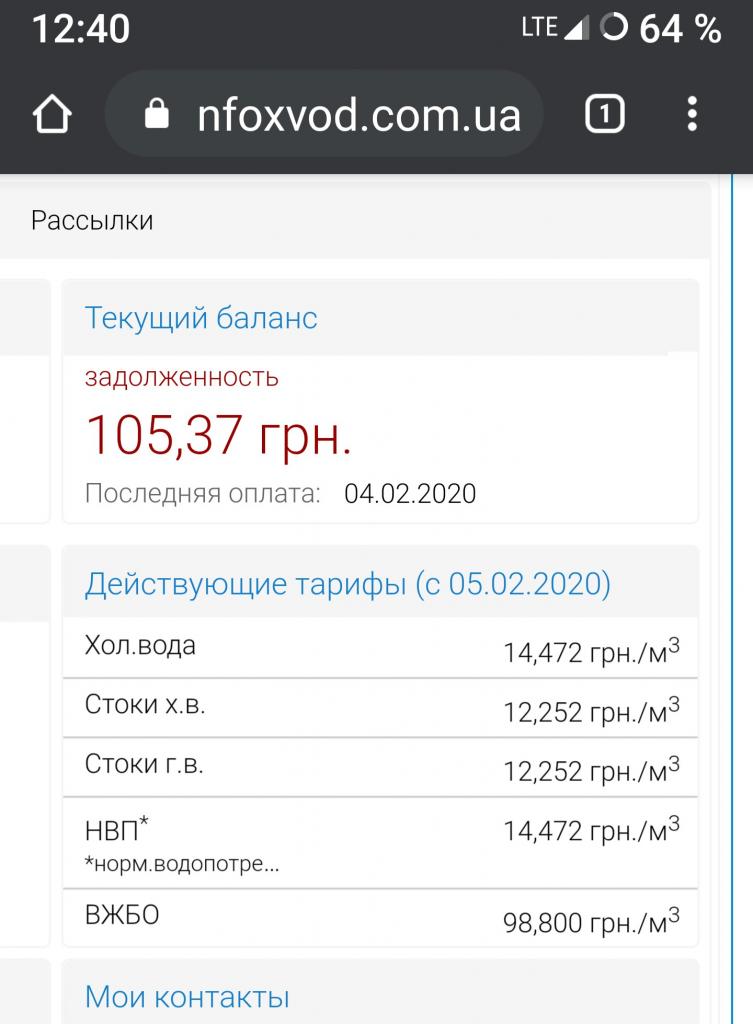Image resolution: width=753 pixels, height=1024 pixels.
Task: Select the Хол.вода tariff row
Action: click(x=380, y=649)
